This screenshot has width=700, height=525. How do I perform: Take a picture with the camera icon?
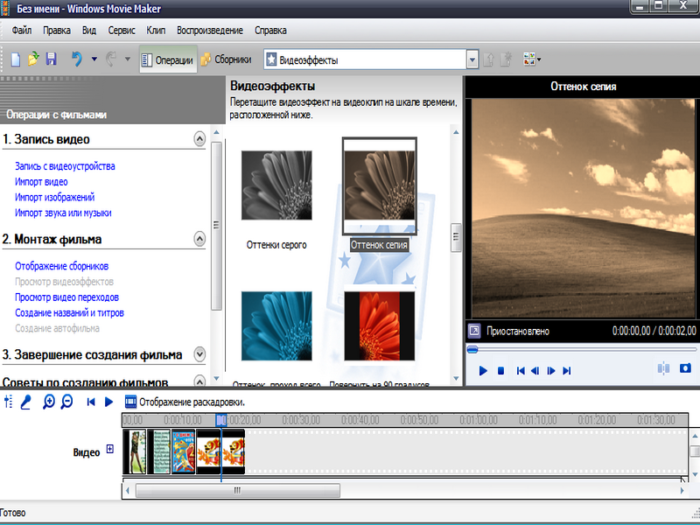(x=685, y=368)
